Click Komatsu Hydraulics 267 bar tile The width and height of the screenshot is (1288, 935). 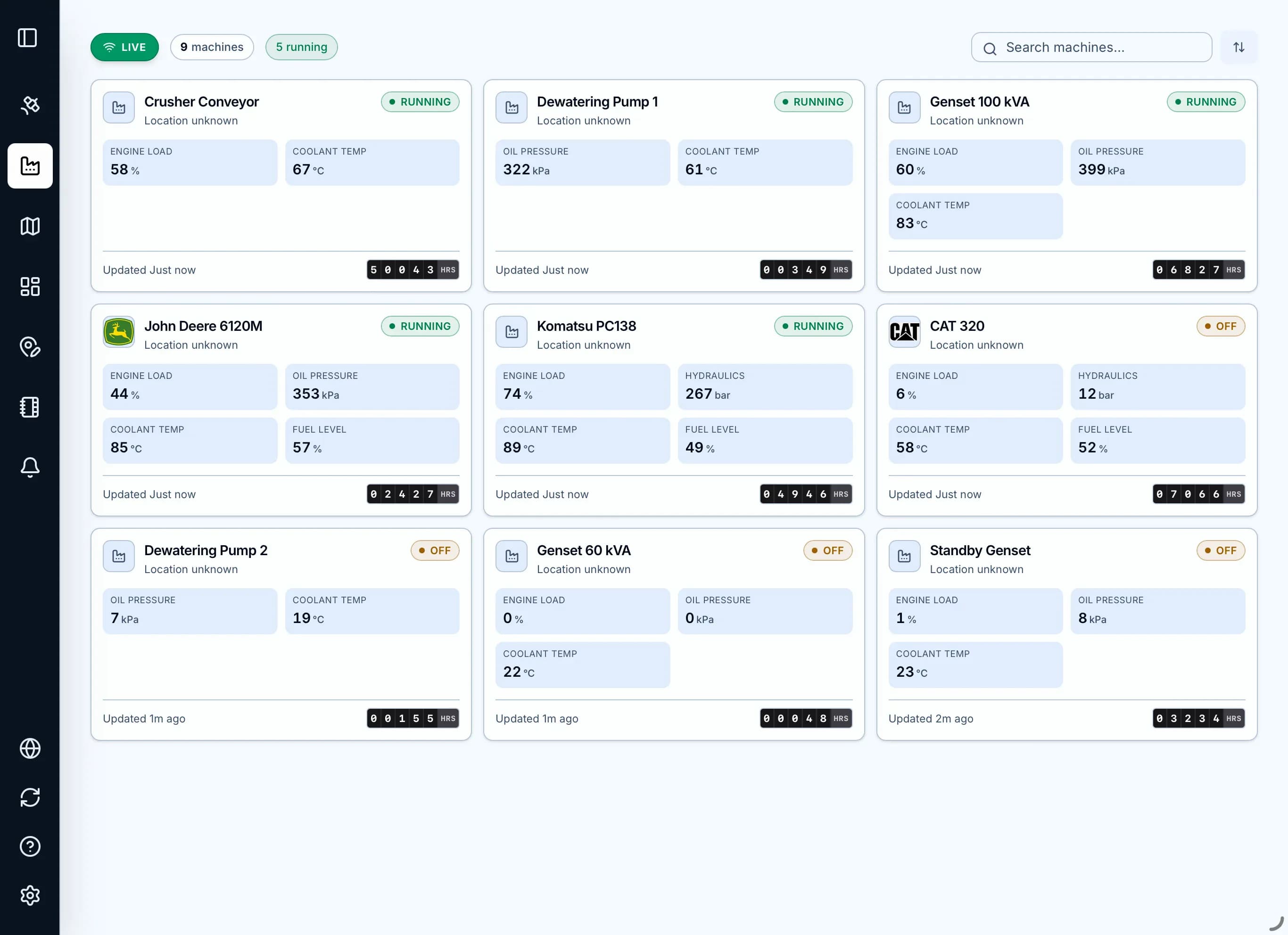pos(765,386)
